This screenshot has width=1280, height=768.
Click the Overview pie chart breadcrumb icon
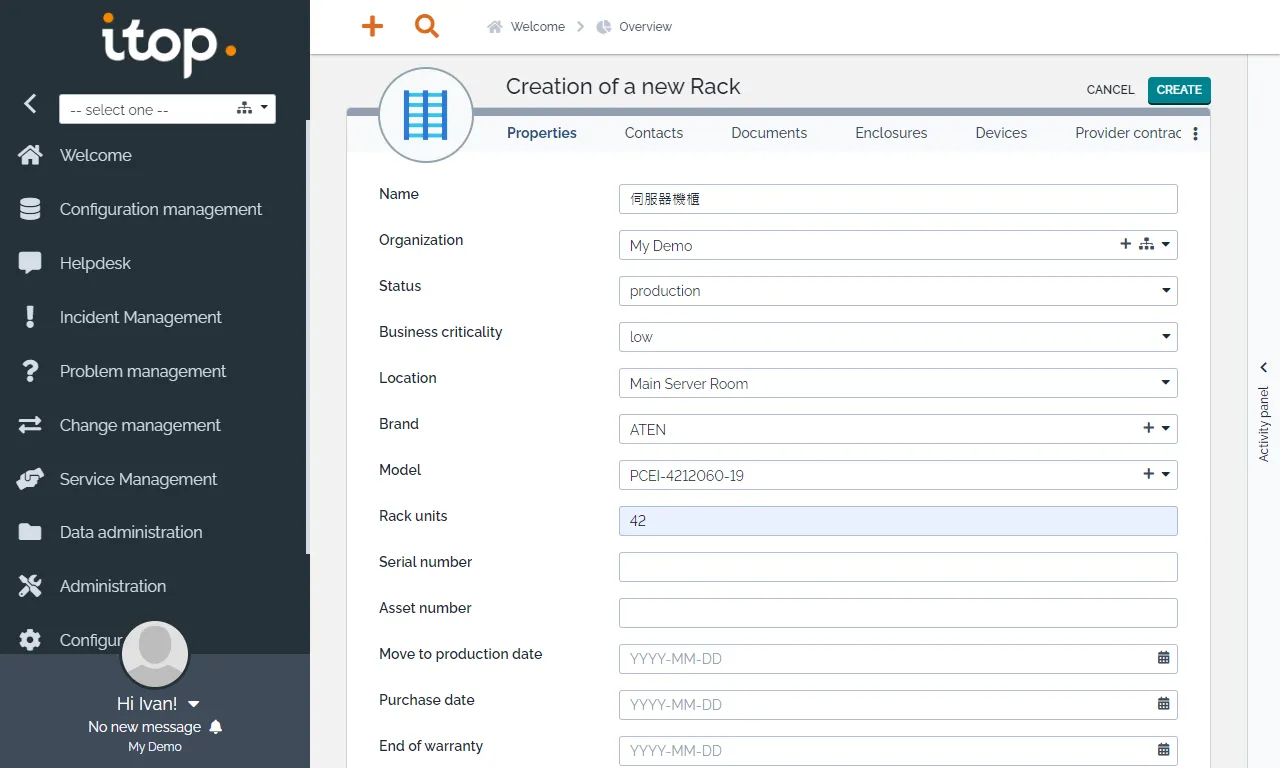603,27
